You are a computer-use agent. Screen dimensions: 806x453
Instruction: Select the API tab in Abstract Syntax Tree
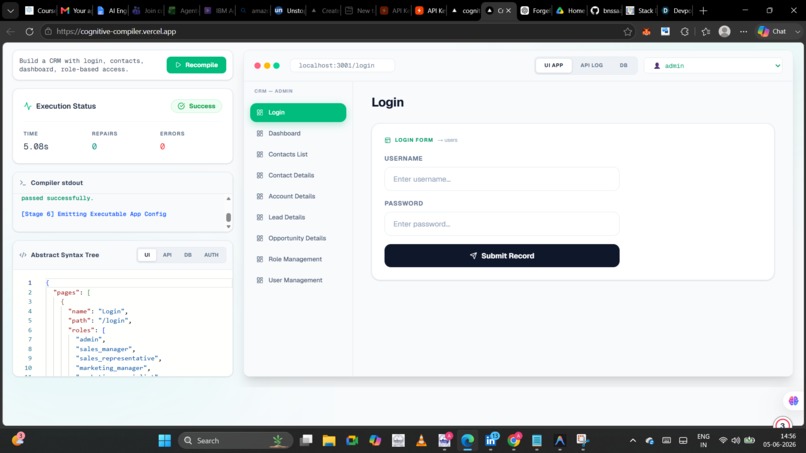pos(167,255)
